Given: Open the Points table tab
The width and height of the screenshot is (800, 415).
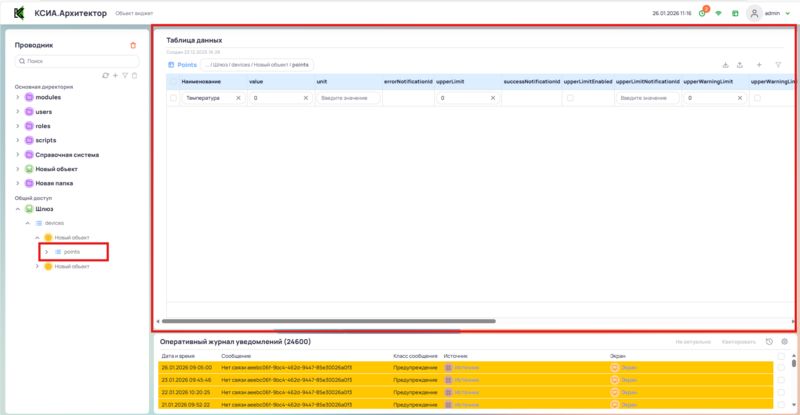Looking at the screenshot, I should point(183,64).
